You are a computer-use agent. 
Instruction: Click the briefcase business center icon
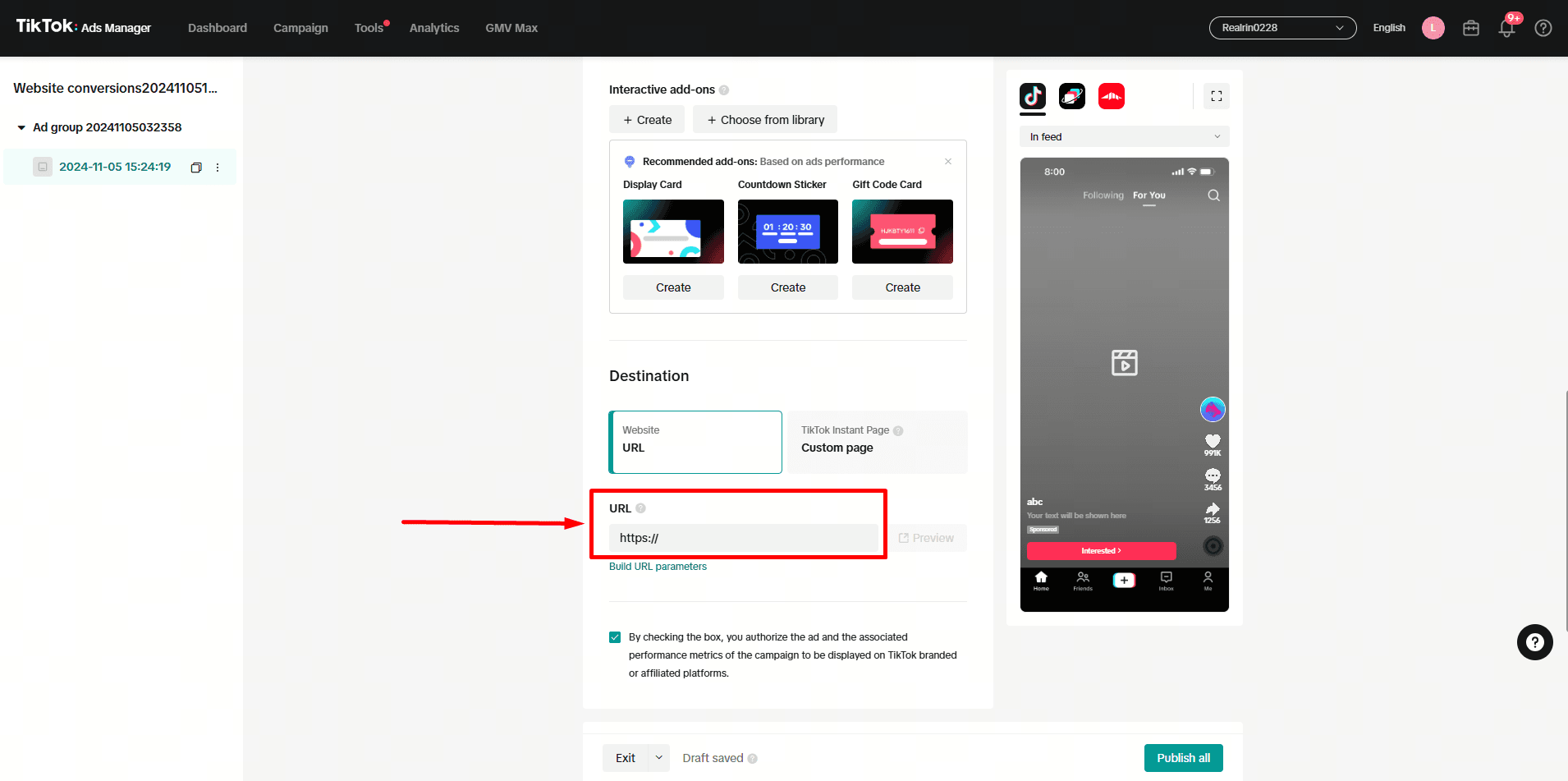(1470, 28)
